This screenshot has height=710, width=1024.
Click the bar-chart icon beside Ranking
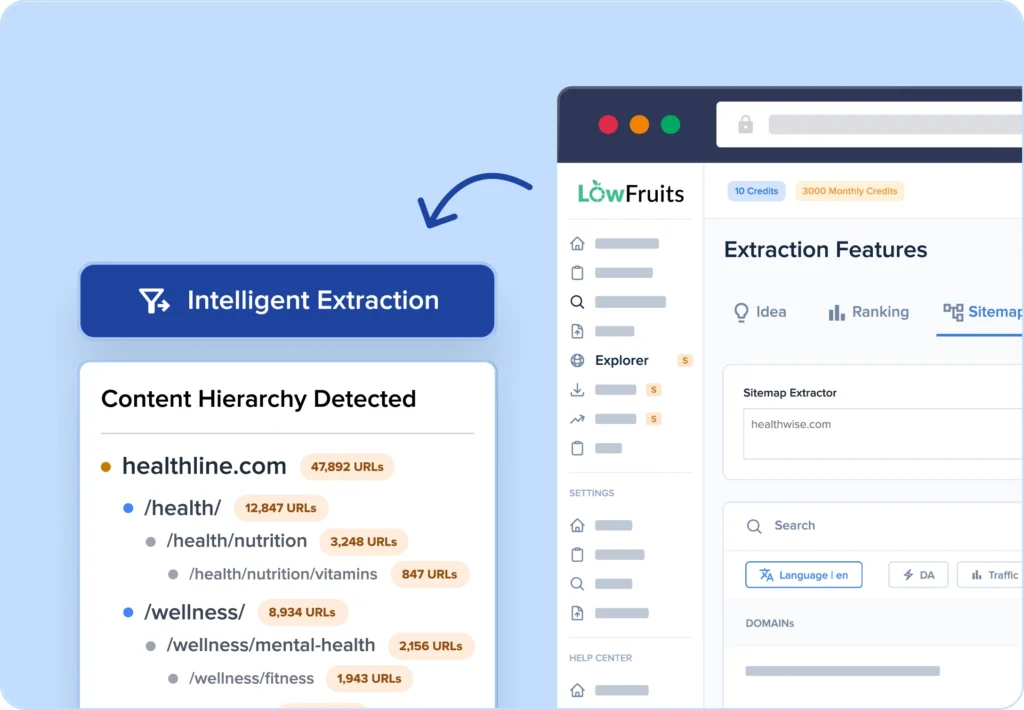point(837,312)
